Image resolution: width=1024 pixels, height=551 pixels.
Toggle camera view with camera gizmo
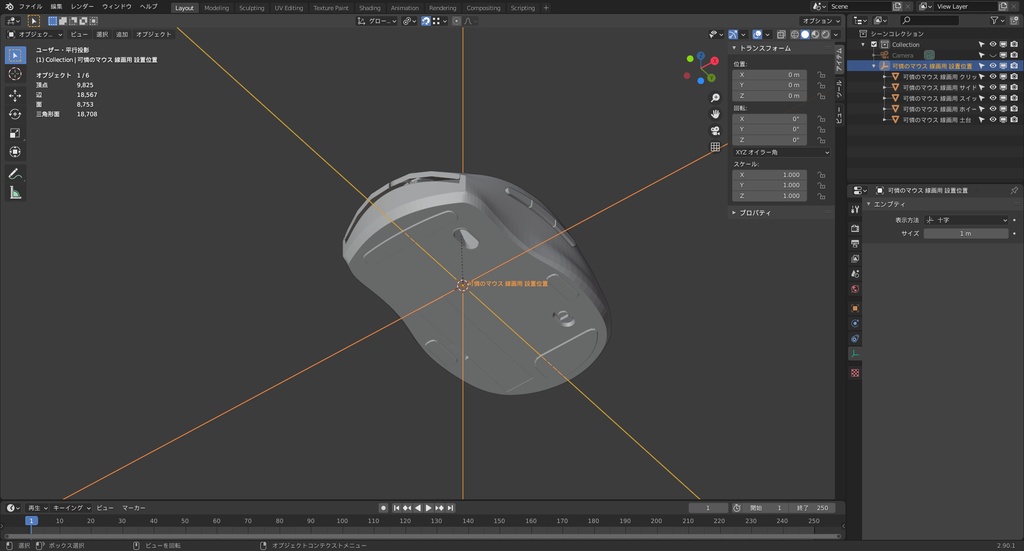click(x=715, y=131)
